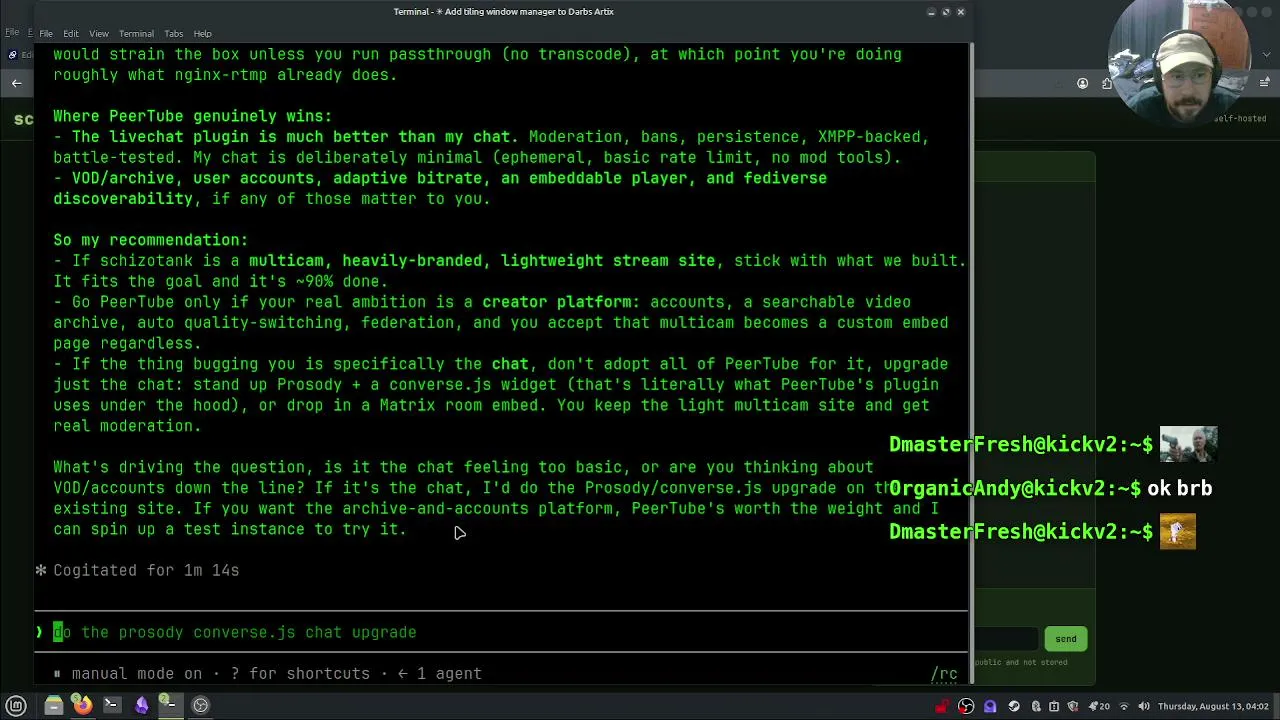Click DmasterFresh's second chat emote thumbnail
Viewport: 1280px width, 720px height.
click(x=1178, y=531)
